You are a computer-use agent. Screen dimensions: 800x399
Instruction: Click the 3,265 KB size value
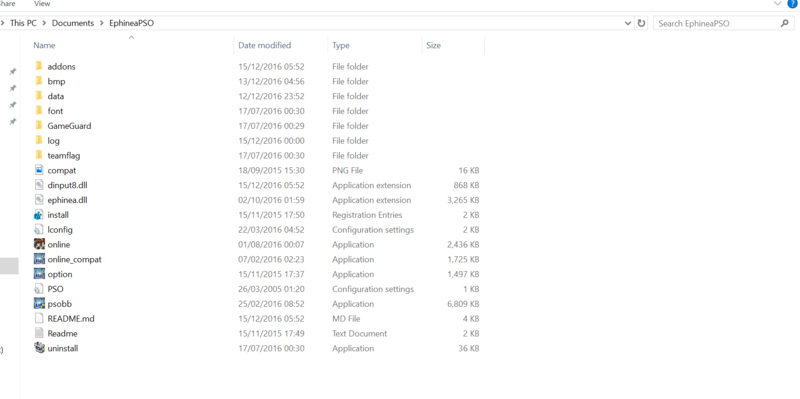click(x=463, y=200)
